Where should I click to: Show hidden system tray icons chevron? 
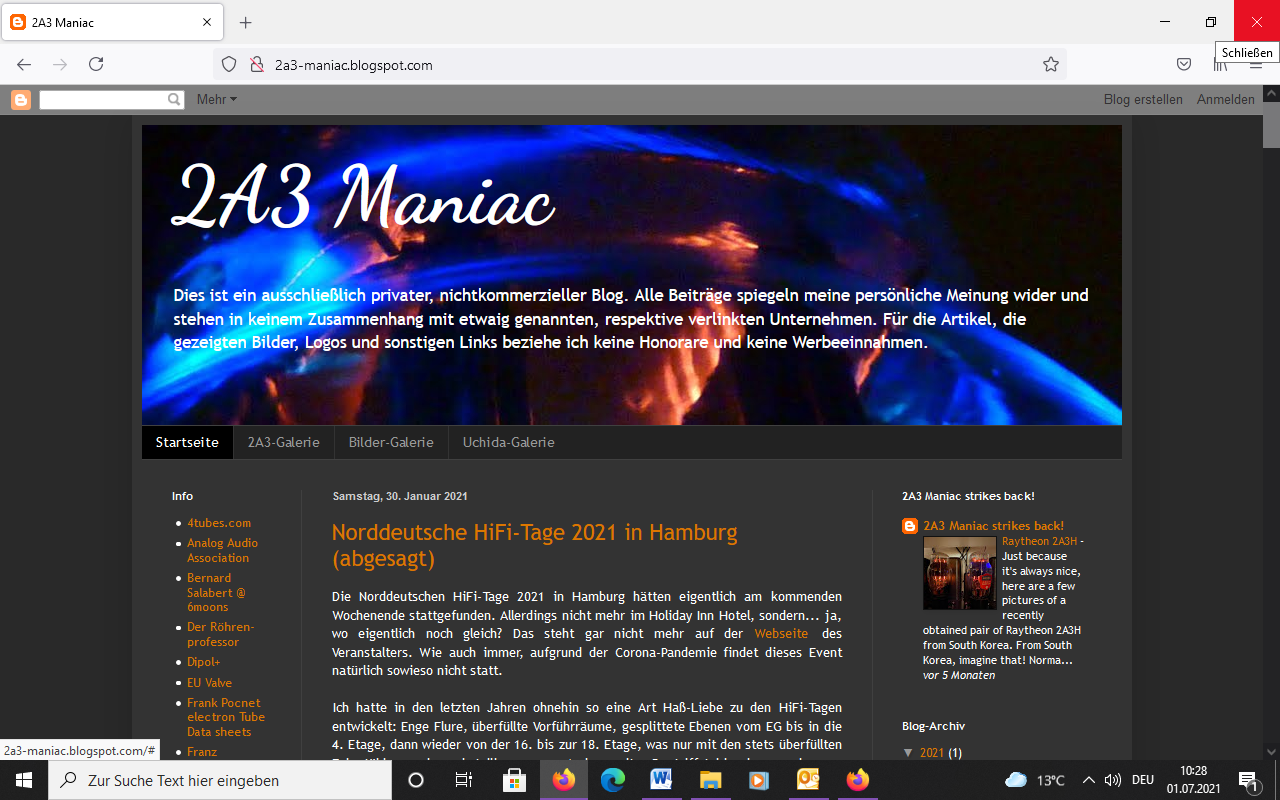coord(1088,780)
